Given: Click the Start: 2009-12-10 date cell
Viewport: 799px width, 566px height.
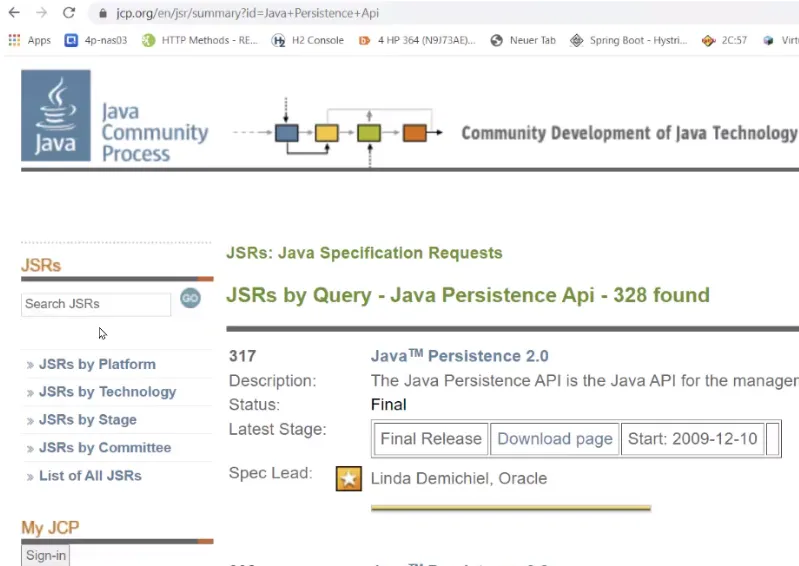Looking at the screenshot, I should point(693,439).
